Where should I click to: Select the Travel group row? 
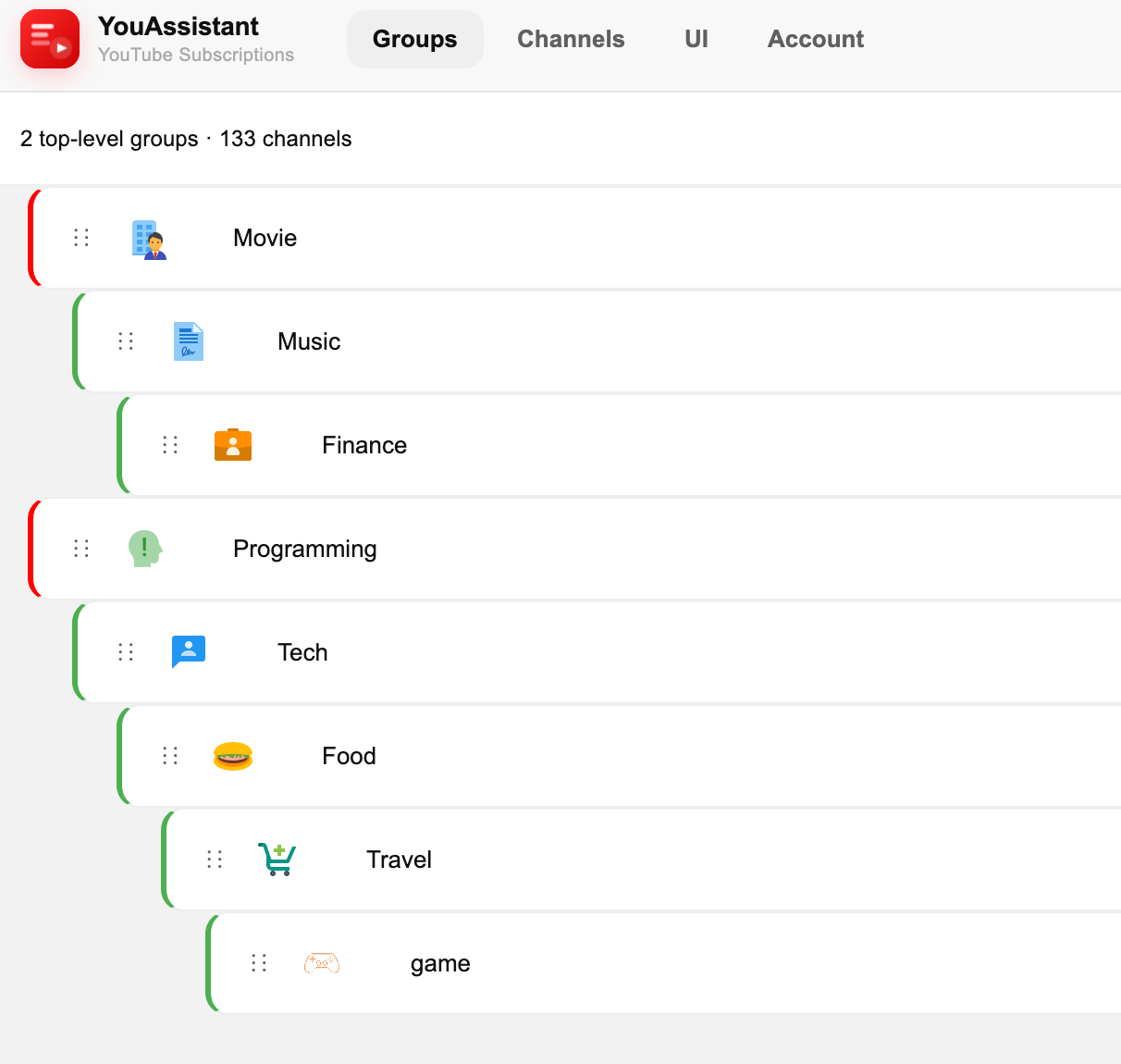(x=641, y=860)
